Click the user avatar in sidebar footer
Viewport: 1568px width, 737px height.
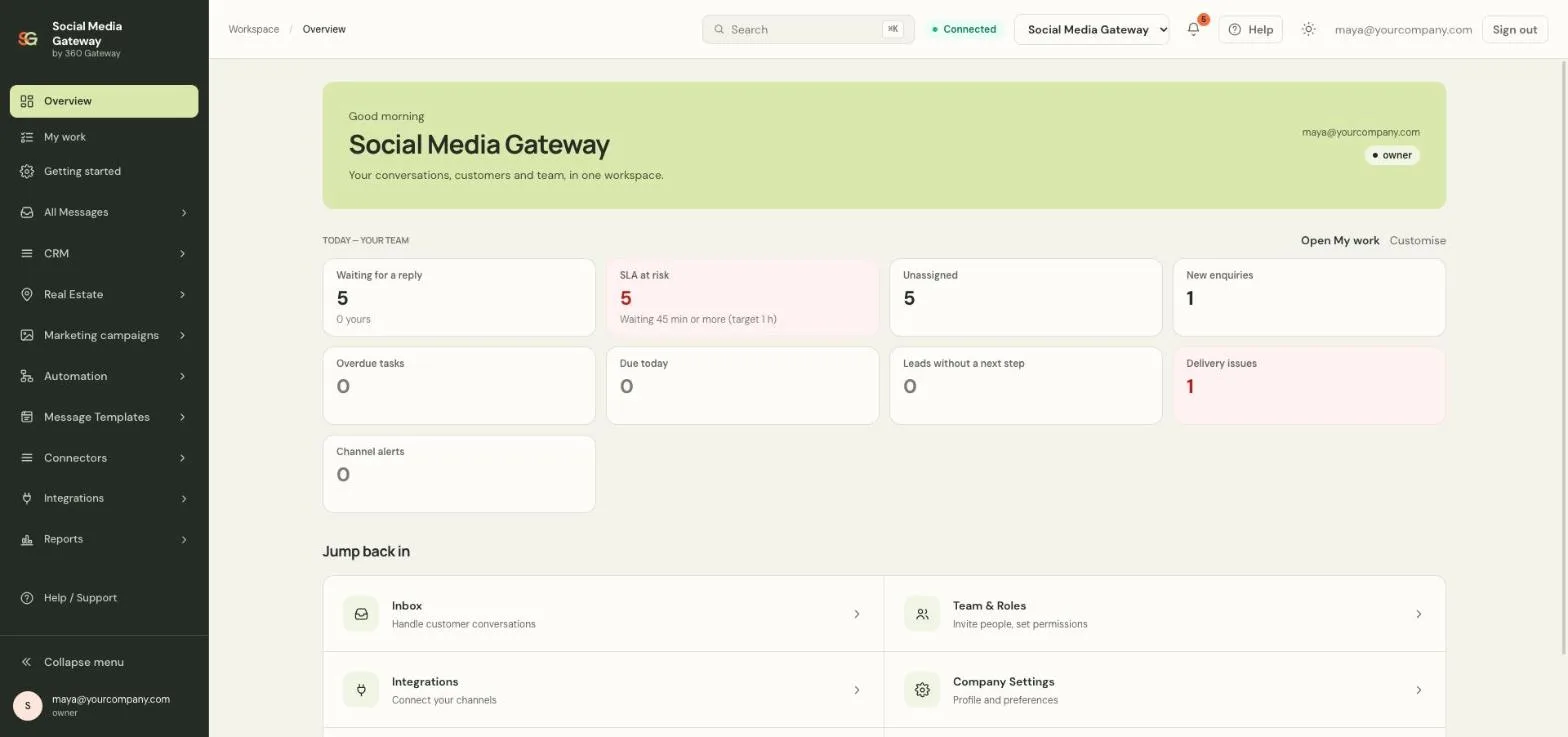[x=27, y=705]
